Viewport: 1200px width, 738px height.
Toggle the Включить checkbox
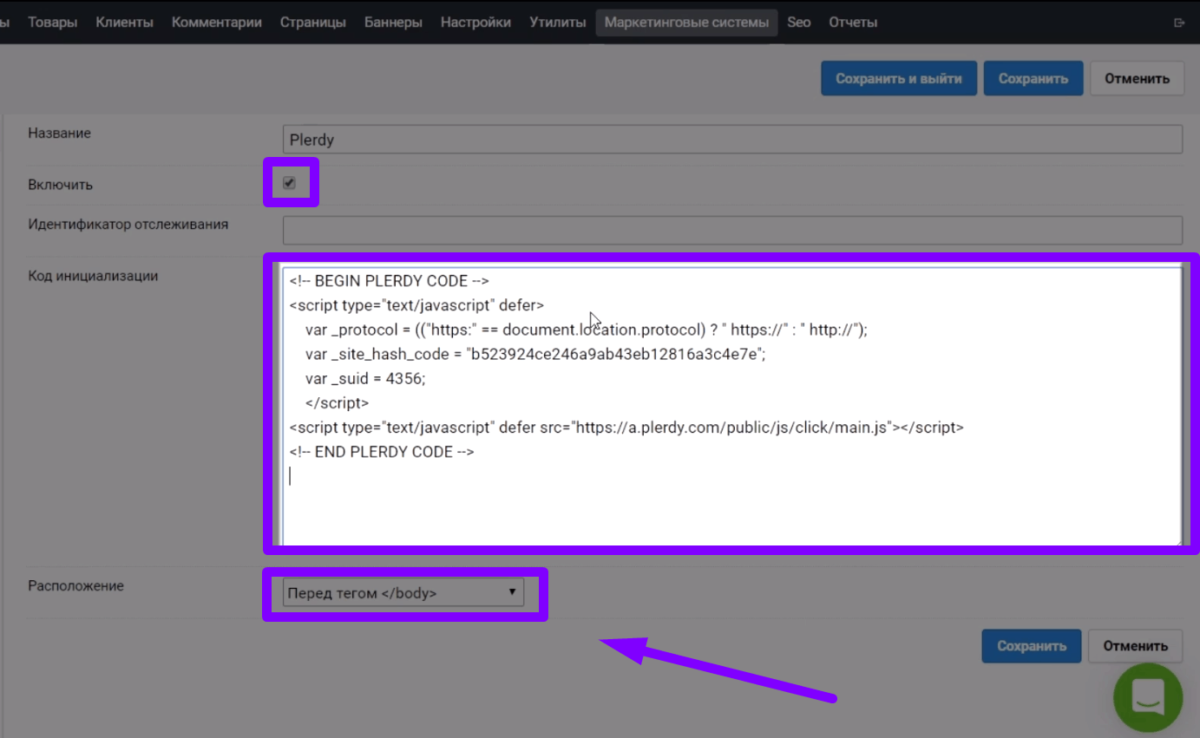click(290, 183)
